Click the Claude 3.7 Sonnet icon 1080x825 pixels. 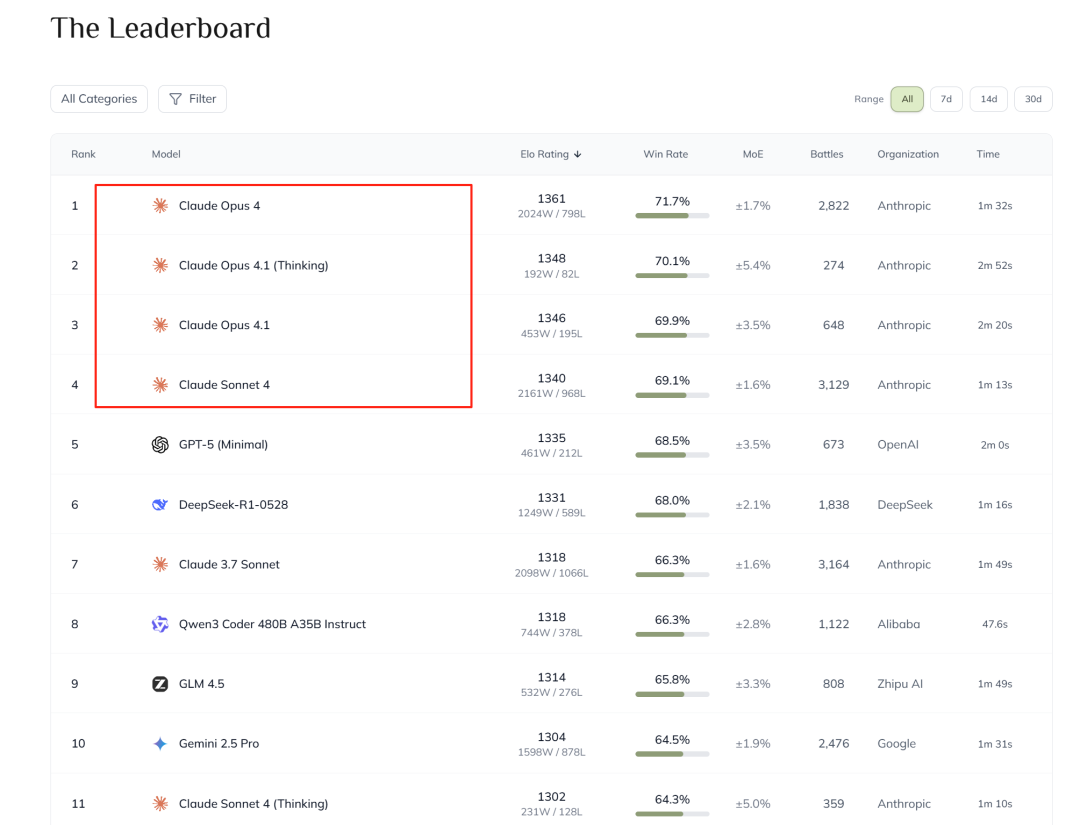click(160, 565)
